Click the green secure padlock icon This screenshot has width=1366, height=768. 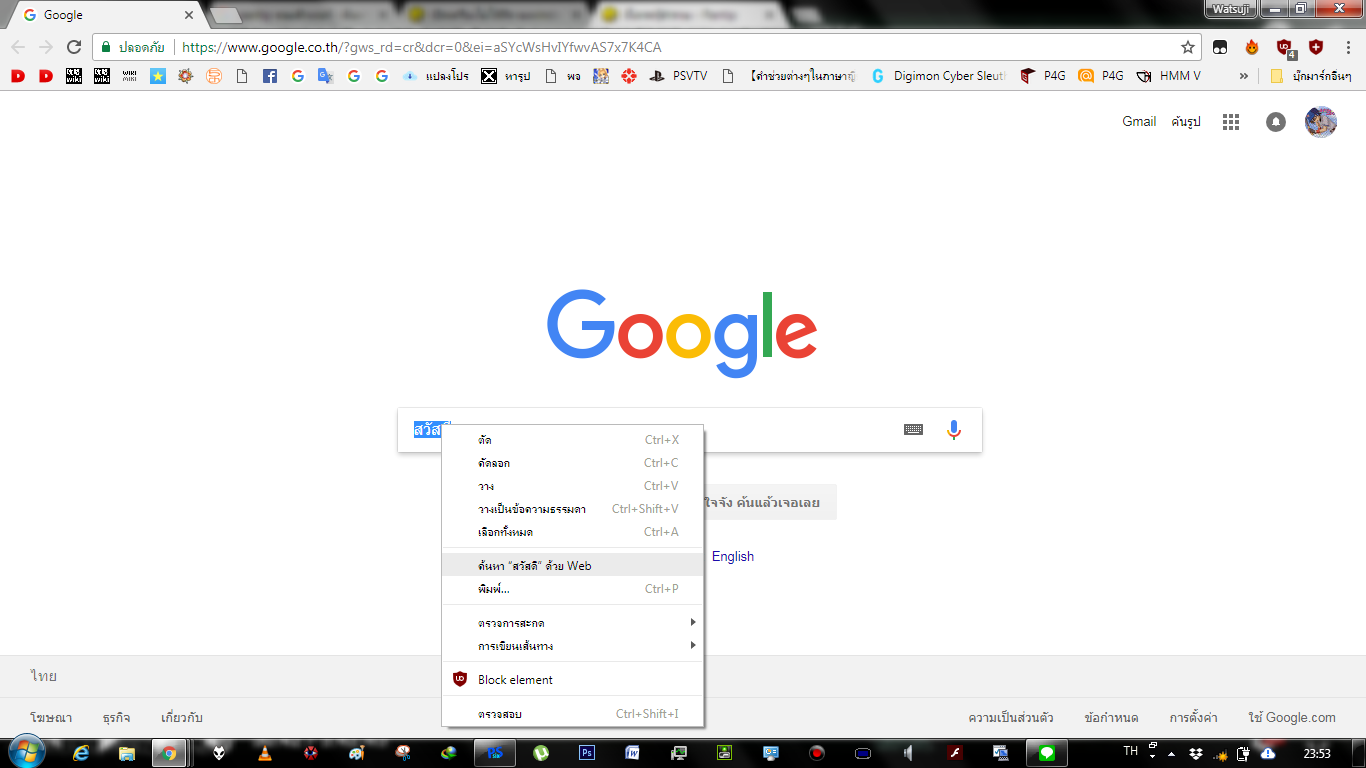(106, 47)
